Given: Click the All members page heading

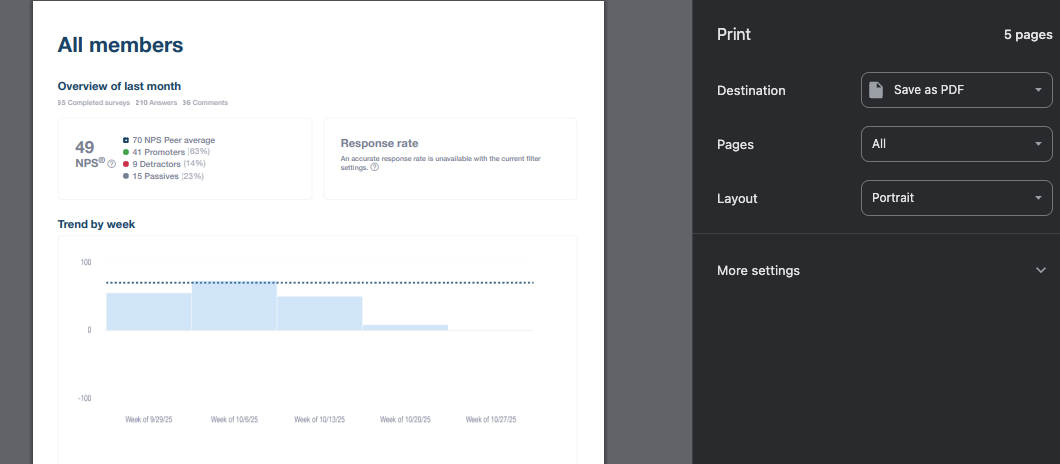Looking at the screenshot, I should 120,45.
